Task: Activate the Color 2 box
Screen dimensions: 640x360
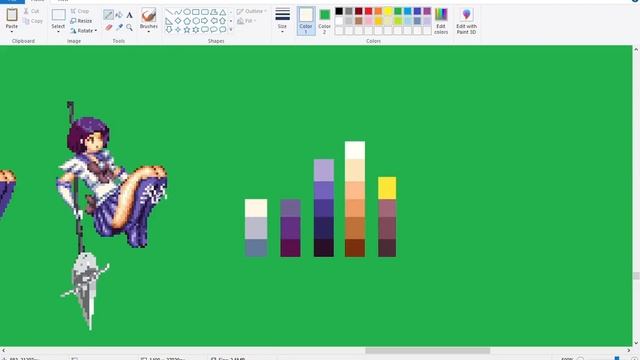Action: [x=324, y=21]
